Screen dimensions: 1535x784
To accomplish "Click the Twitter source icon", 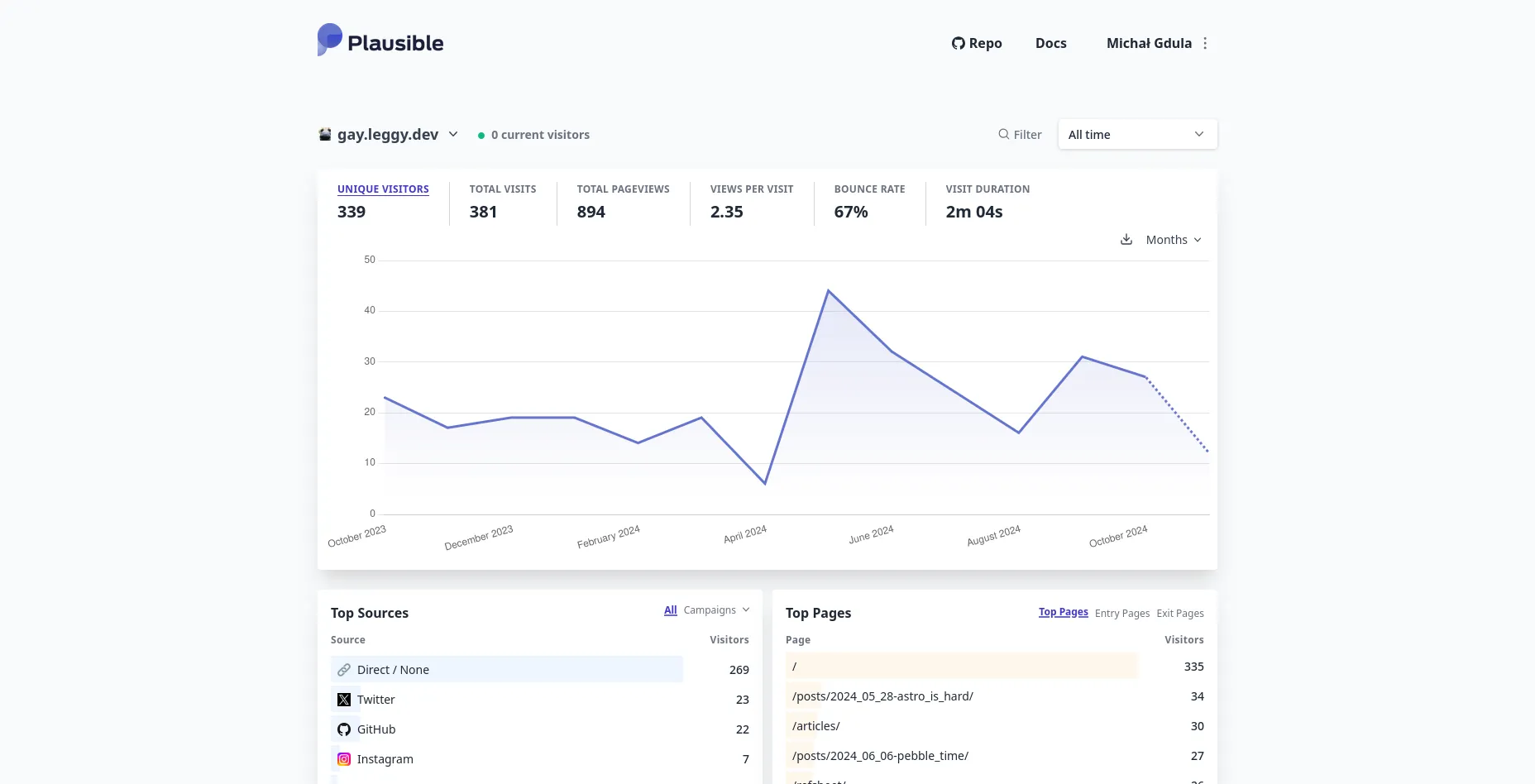I will tap(344, 700).
